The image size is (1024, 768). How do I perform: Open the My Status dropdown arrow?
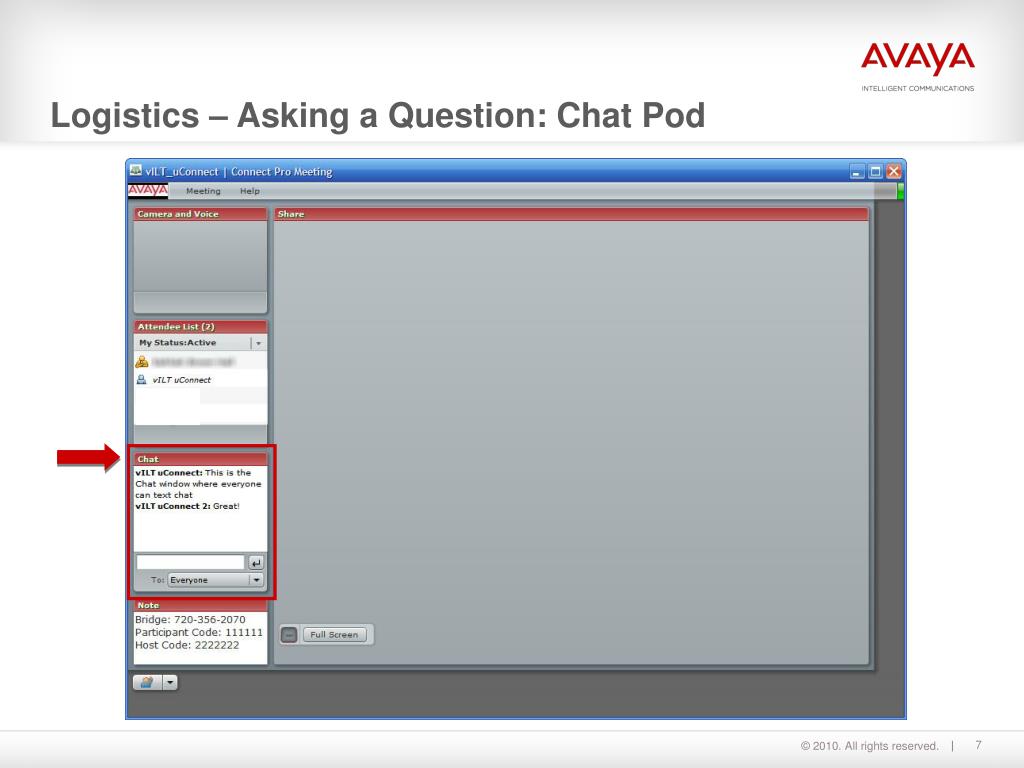(x=259, y=343)
